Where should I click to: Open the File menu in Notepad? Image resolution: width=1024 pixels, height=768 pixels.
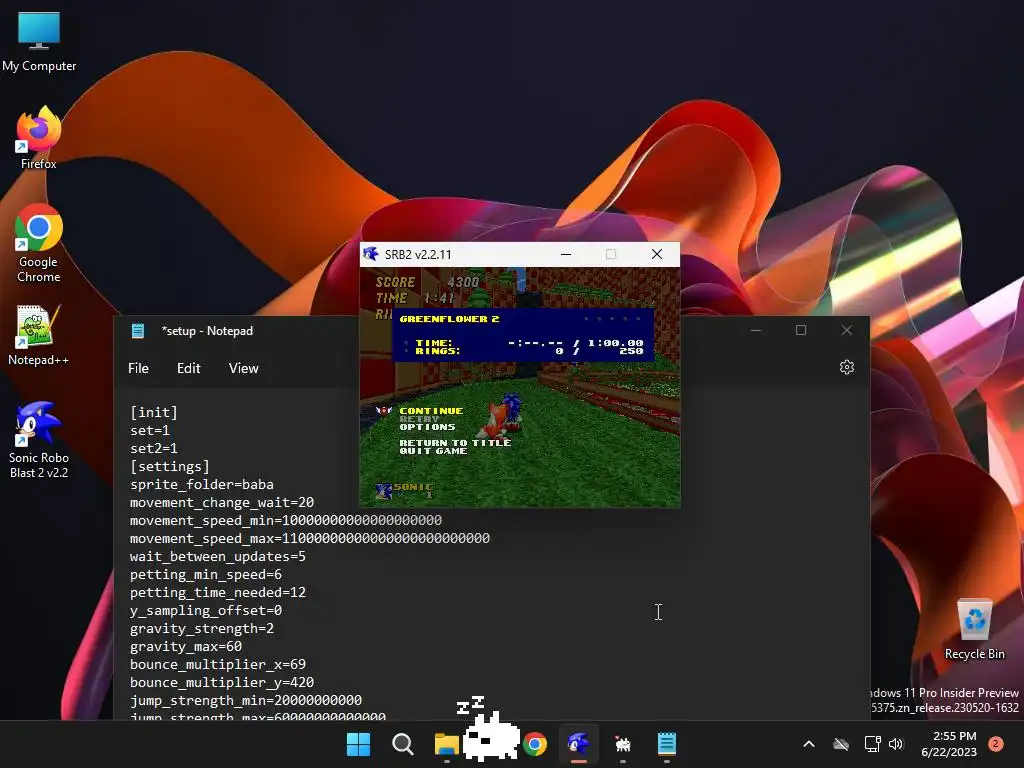(x=138, y=368)
